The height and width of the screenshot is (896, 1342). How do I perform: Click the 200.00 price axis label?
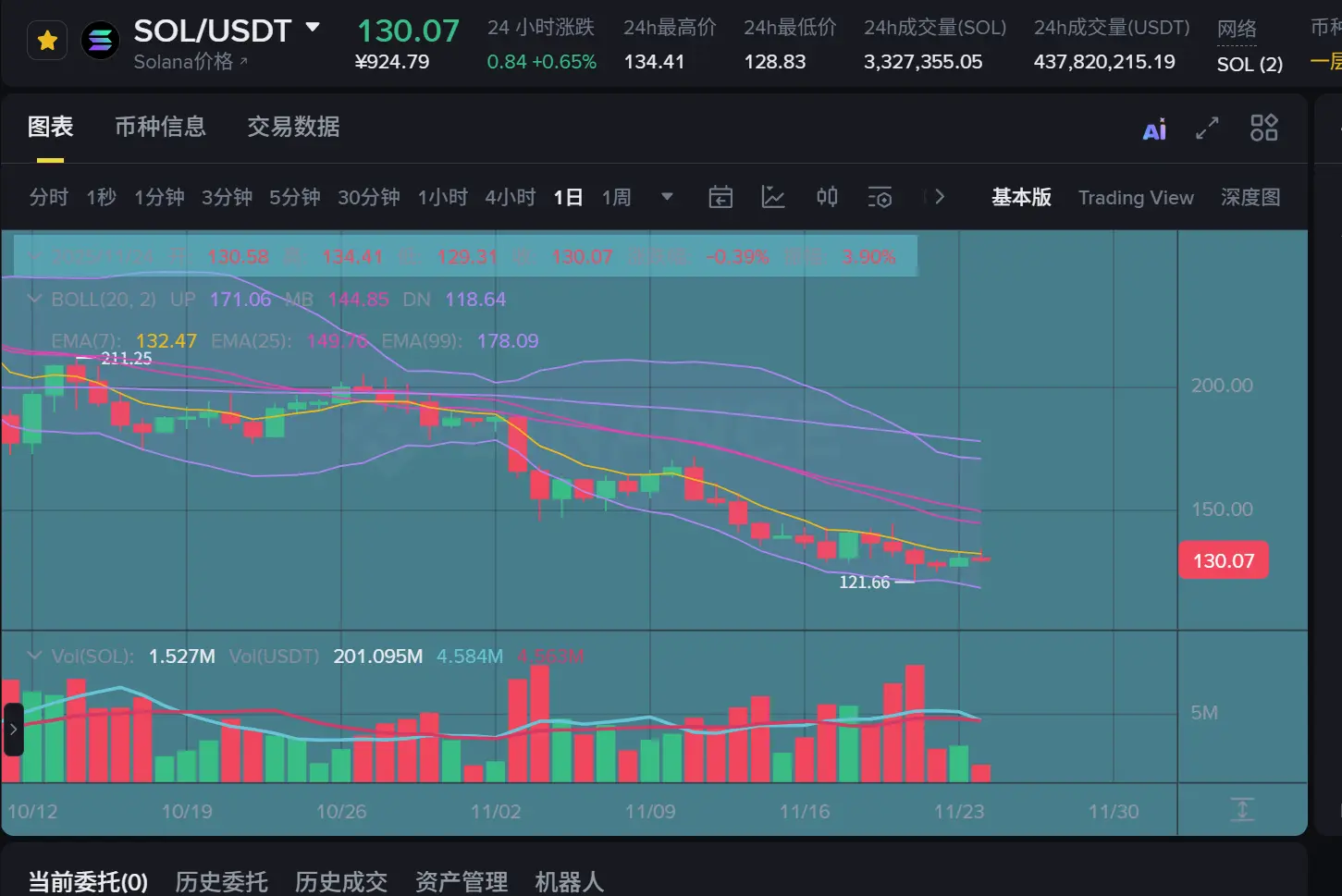point(1222,386)
